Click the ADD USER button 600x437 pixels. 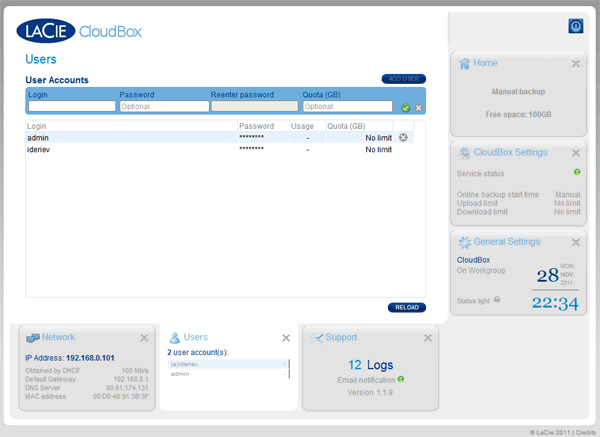(404, 79)
